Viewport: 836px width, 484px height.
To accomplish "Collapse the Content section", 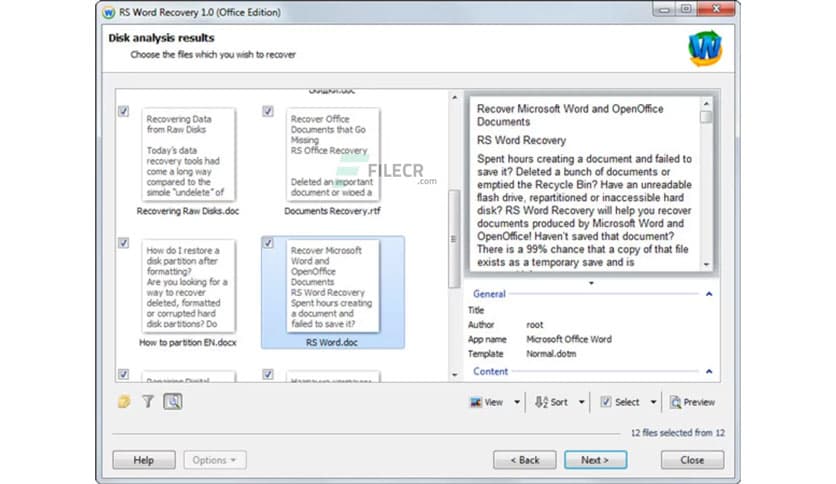I will tap(709, 371).
